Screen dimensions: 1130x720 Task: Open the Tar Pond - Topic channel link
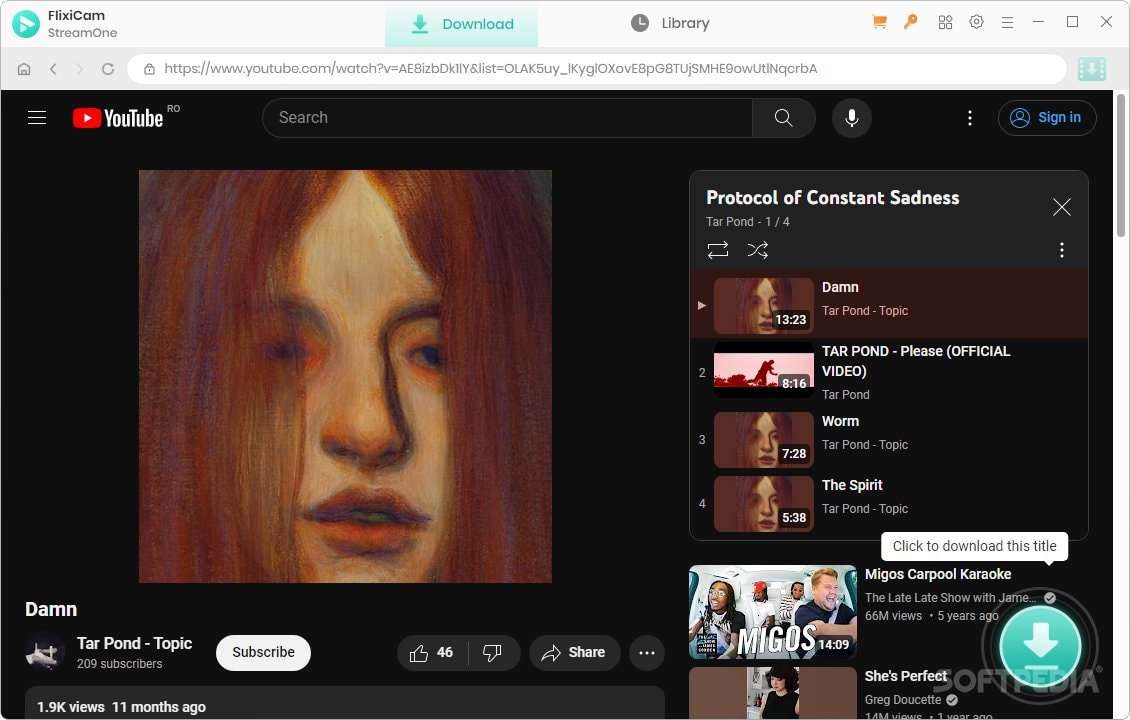click(135, 643)
